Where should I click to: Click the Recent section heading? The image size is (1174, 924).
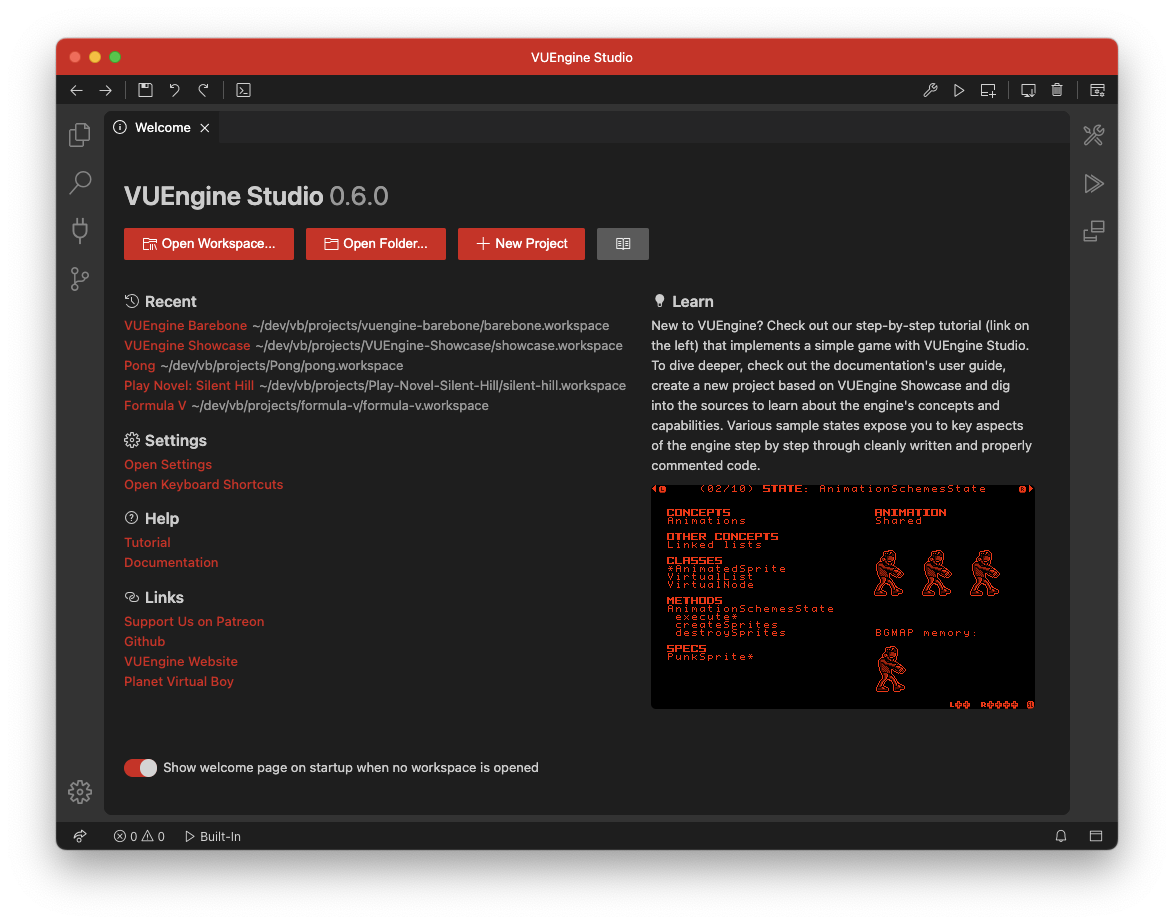pos(160,302)
